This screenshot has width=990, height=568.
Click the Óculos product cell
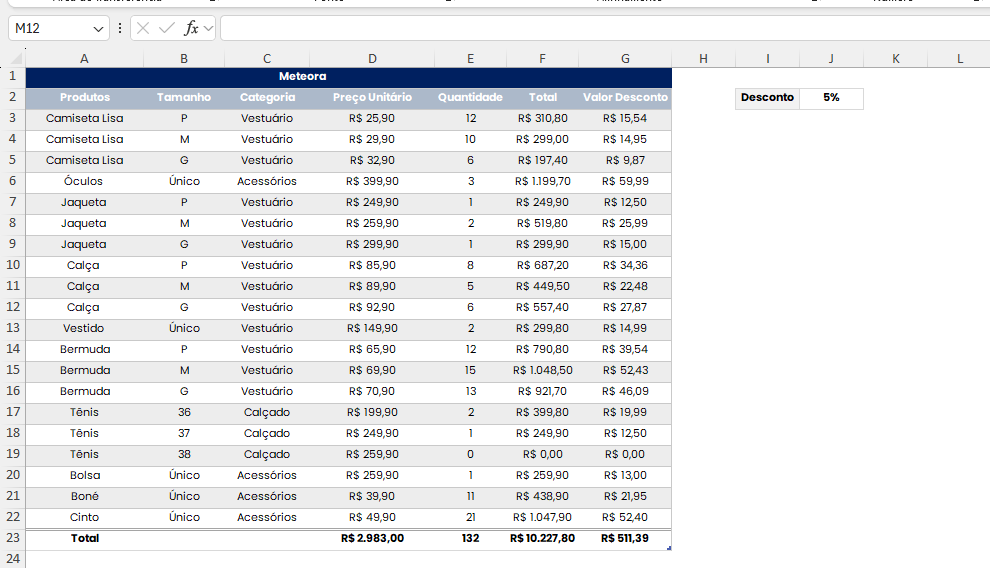[x=85, y=181]
